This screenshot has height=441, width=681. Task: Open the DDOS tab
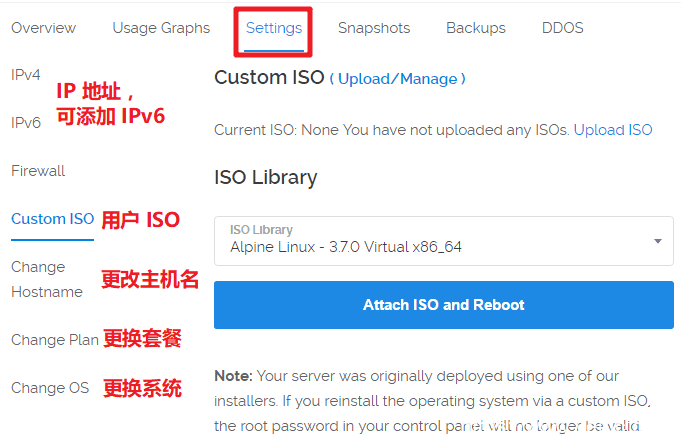coord(563,28)
